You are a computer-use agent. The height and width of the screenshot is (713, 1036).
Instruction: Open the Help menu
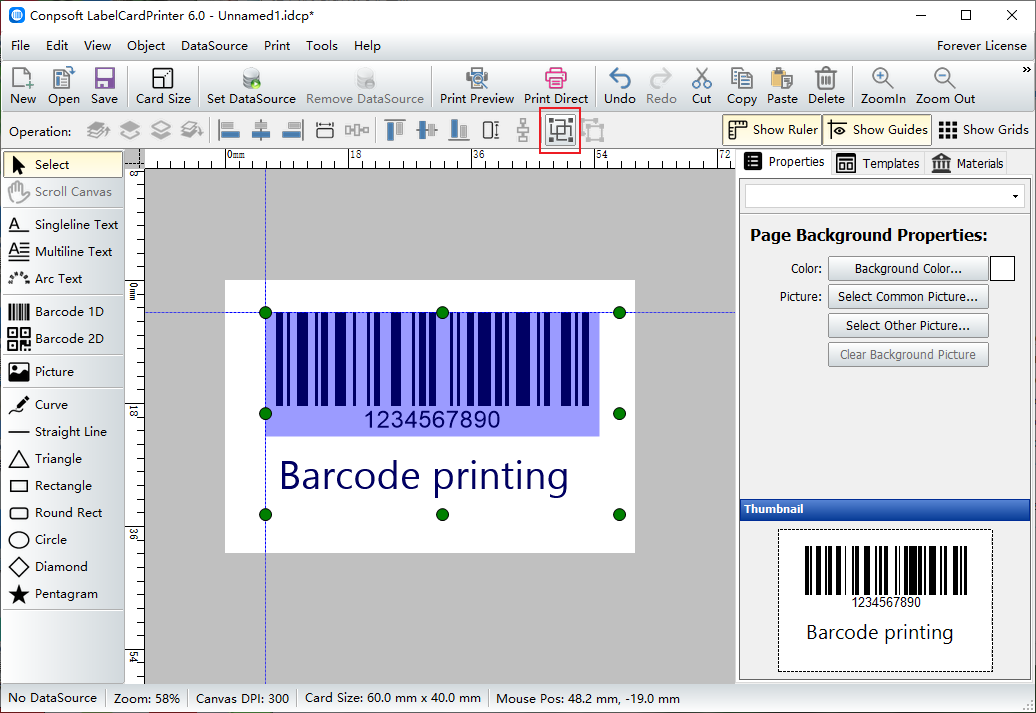[x=367, y=46]
